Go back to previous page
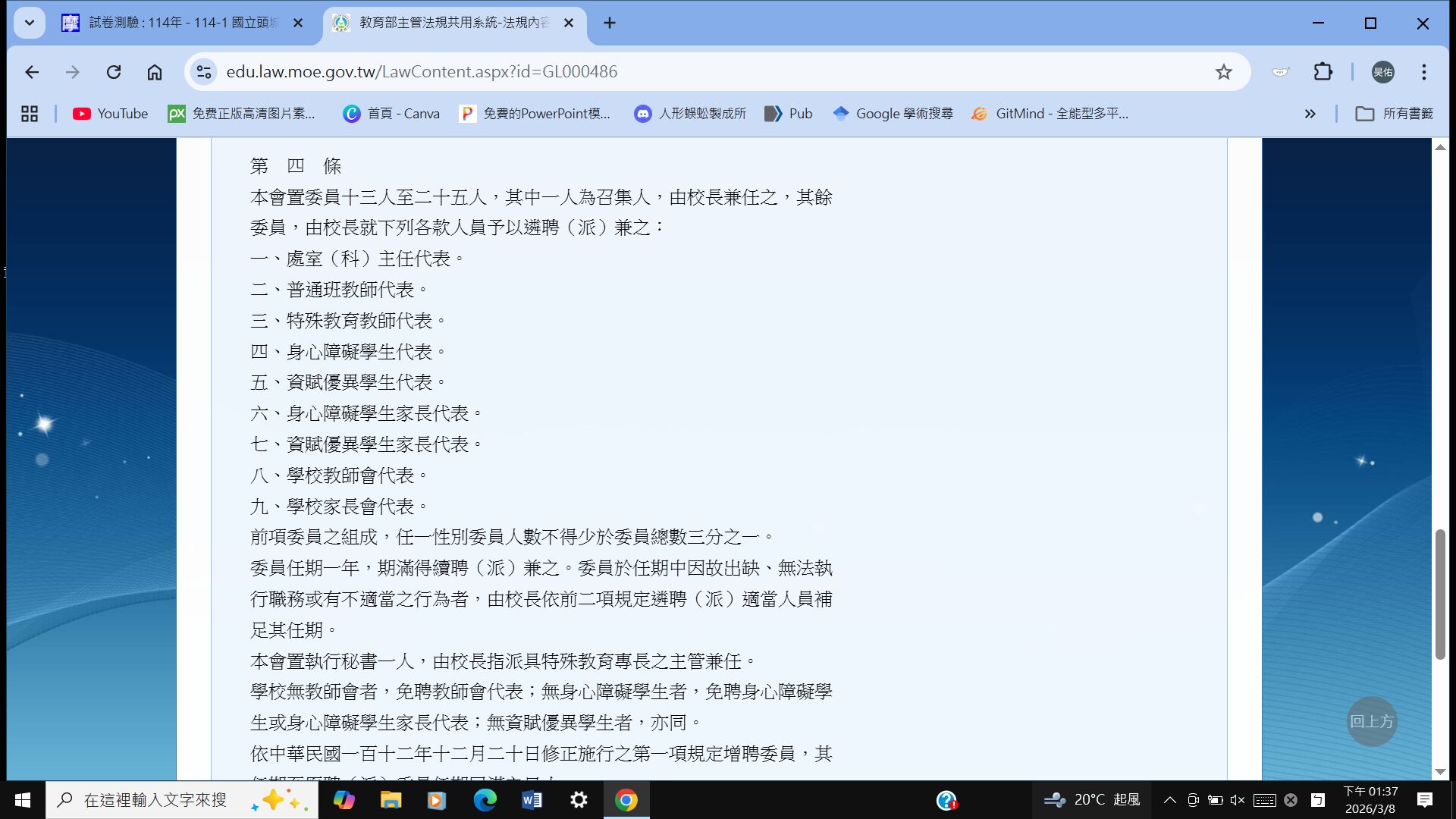 tap(32, 72)
